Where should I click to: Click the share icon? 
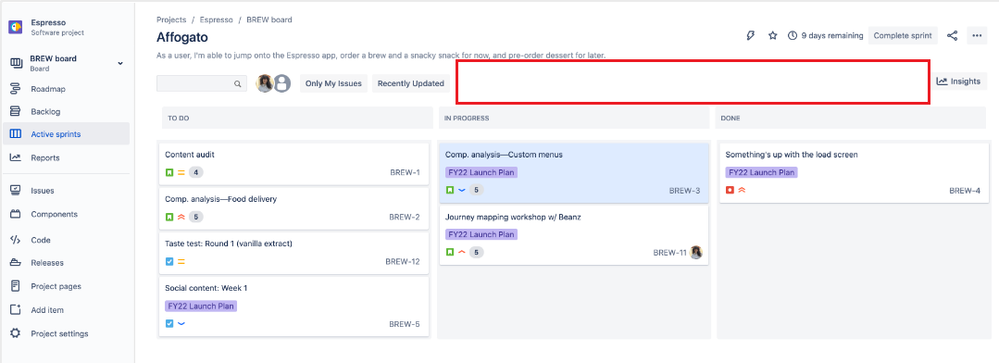pos(952,36)
